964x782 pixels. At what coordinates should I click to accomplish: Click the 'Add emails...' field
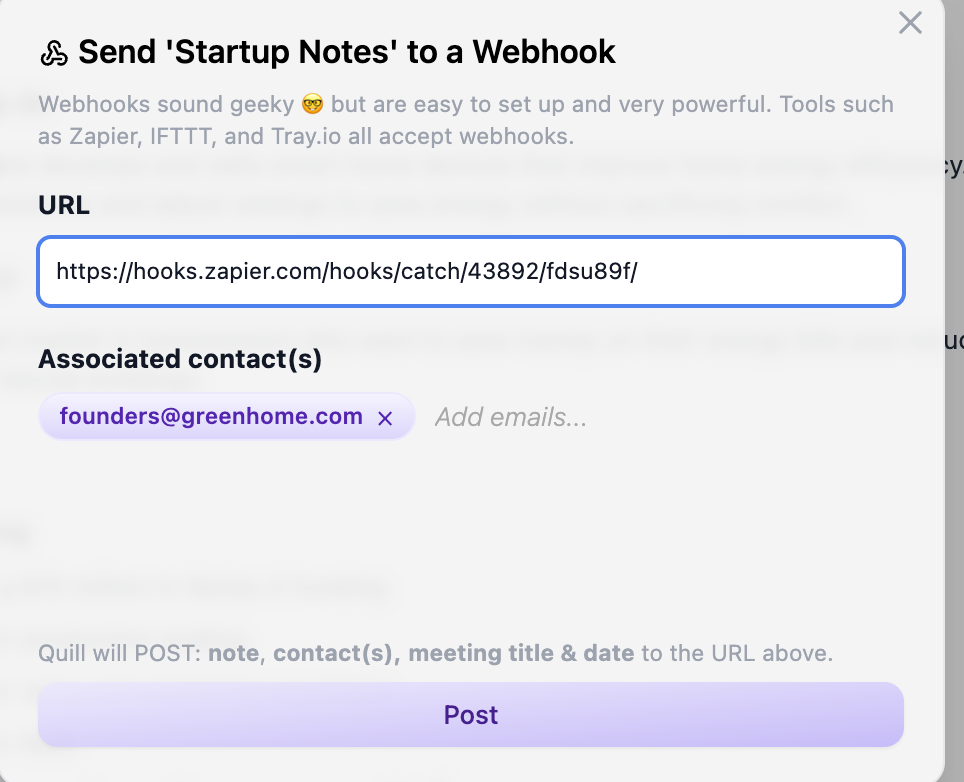click(511, 417)
